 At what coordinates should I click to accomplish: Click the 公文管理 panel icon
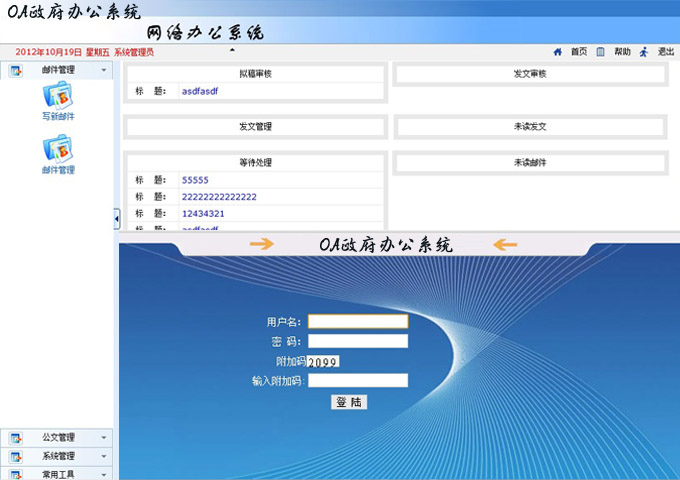point(15,438)
